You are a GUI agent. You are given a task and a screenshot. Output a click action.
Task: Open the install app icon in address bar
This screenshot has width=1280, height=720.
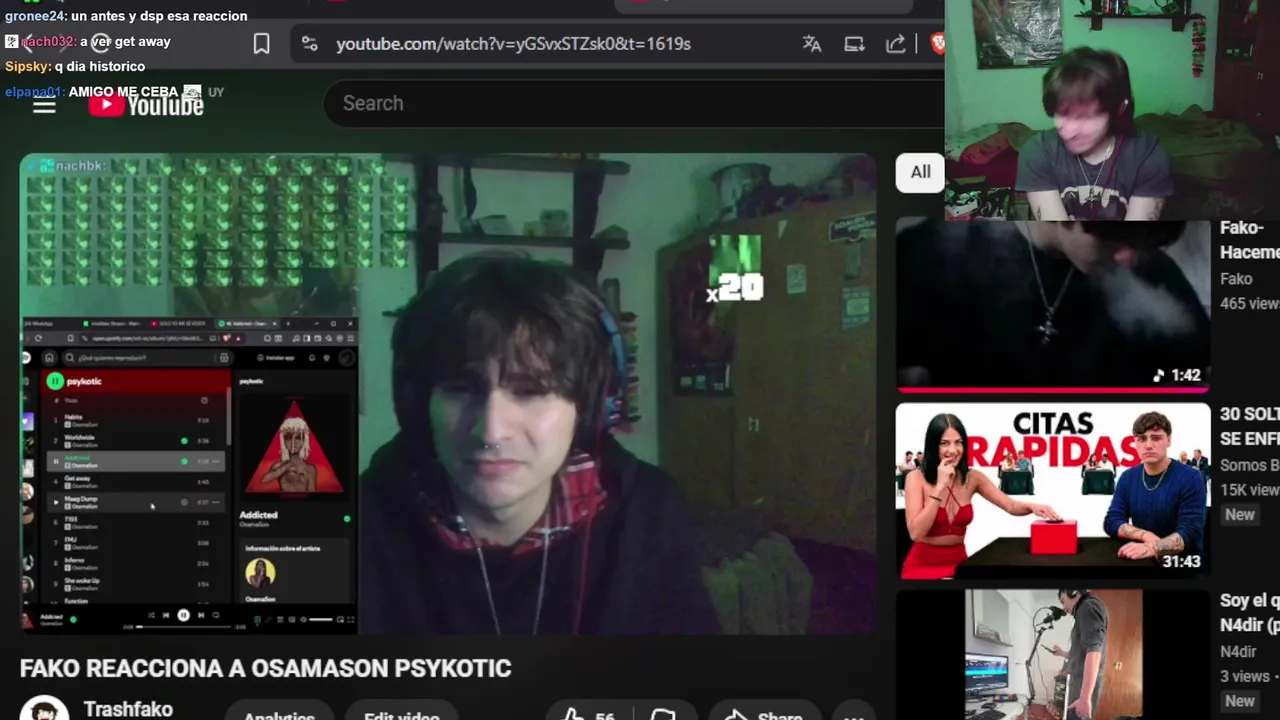tap(854, 44)
